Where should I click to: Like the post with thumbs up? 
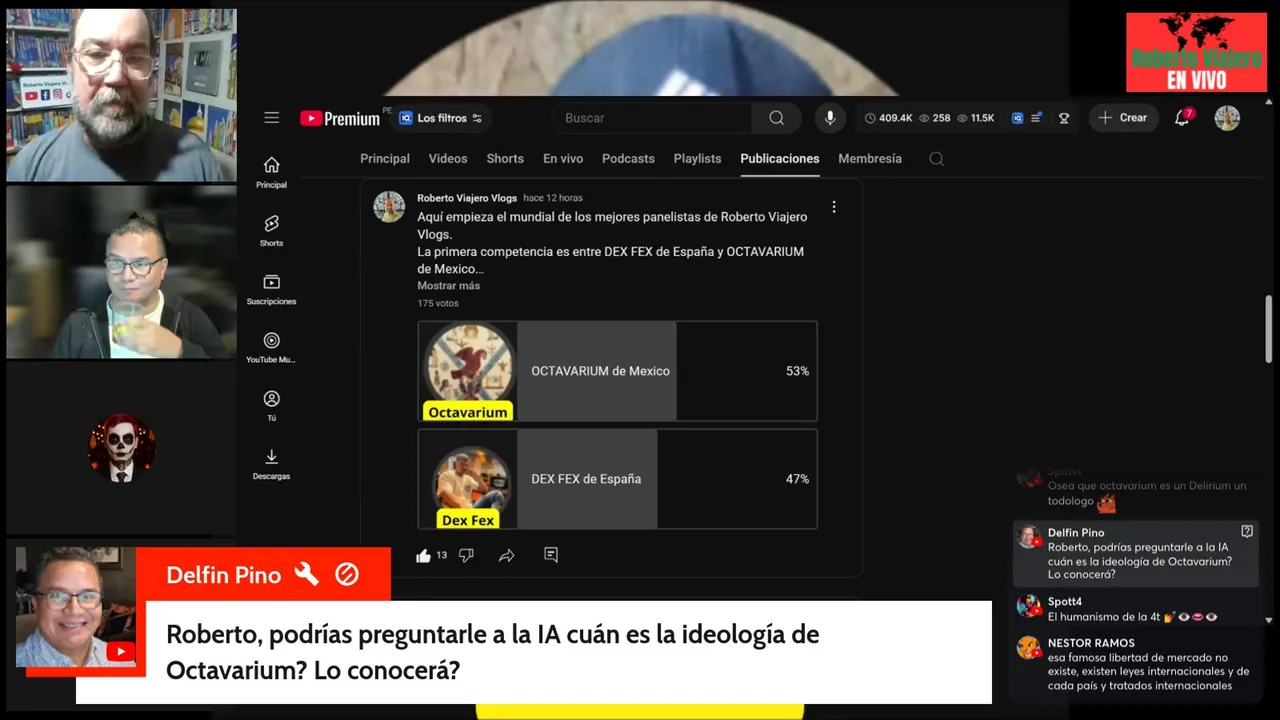tap(423, 555)
